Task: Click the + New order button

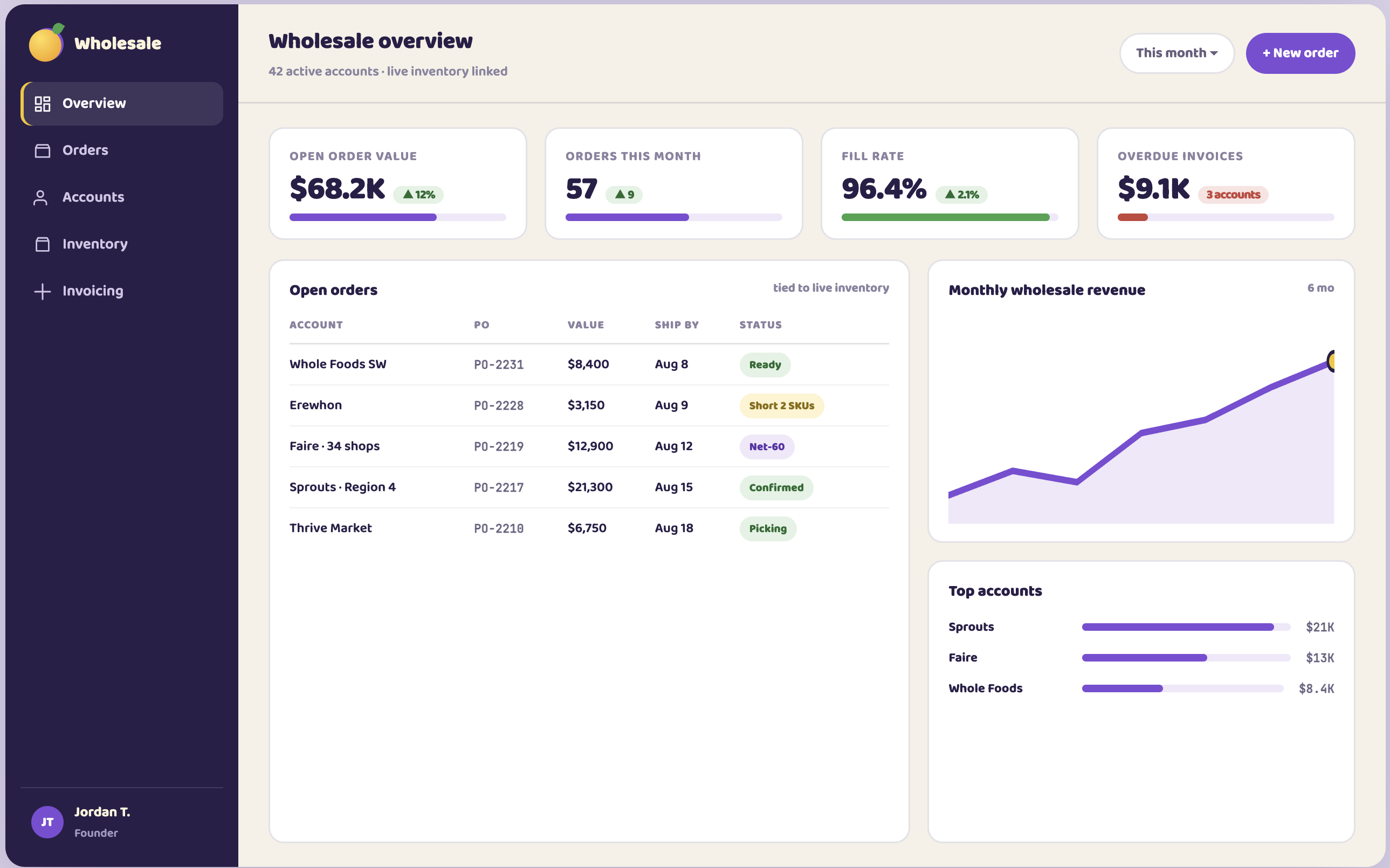Action: (1300, 53)
